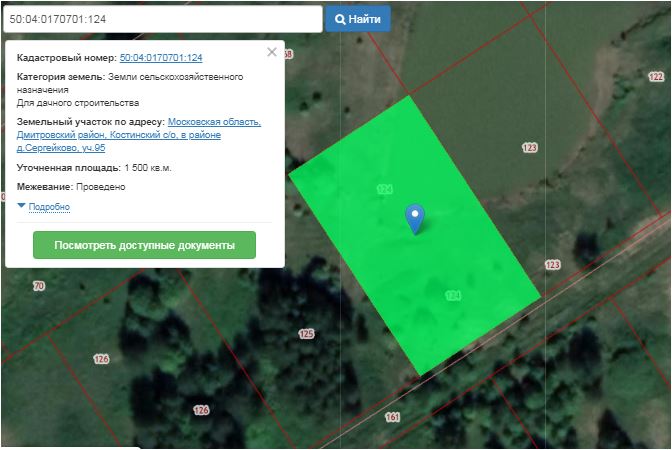Viewport: 672px width, 450px height.
Task: Click the blue location pin on the map
Action: click(414, 217)
